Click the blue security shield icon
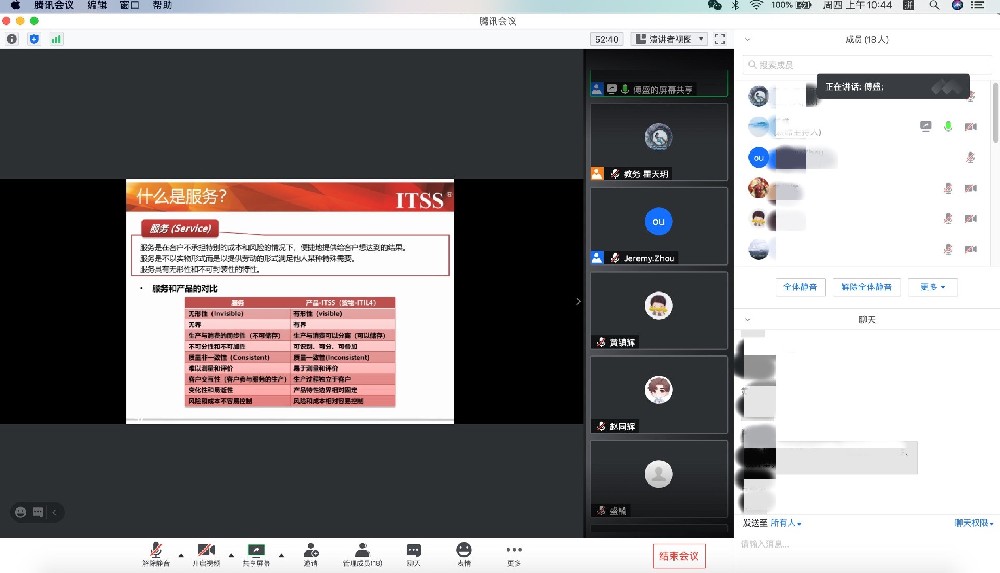Screen dimensions: 1000x573 coord(34,39)
